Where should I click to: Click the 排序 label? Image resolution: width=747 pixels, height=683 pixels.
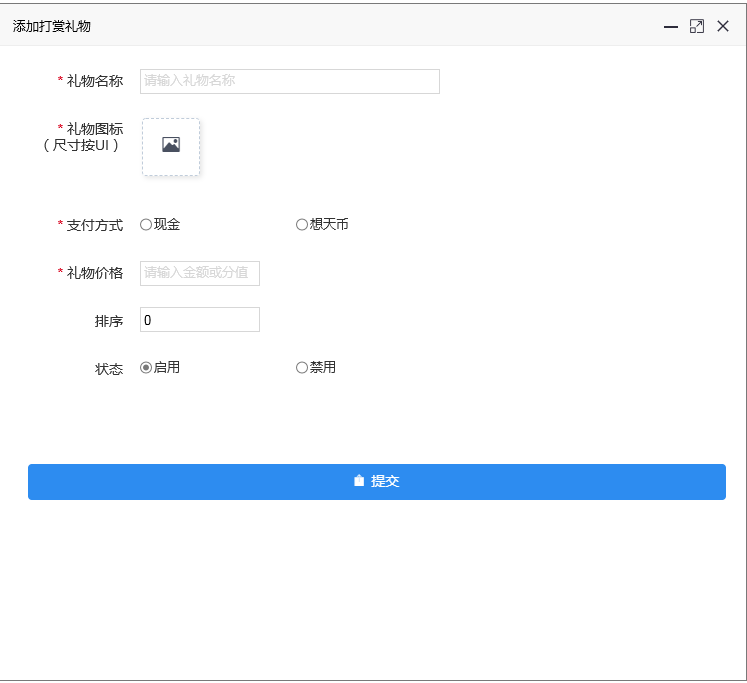pos(109,321)
